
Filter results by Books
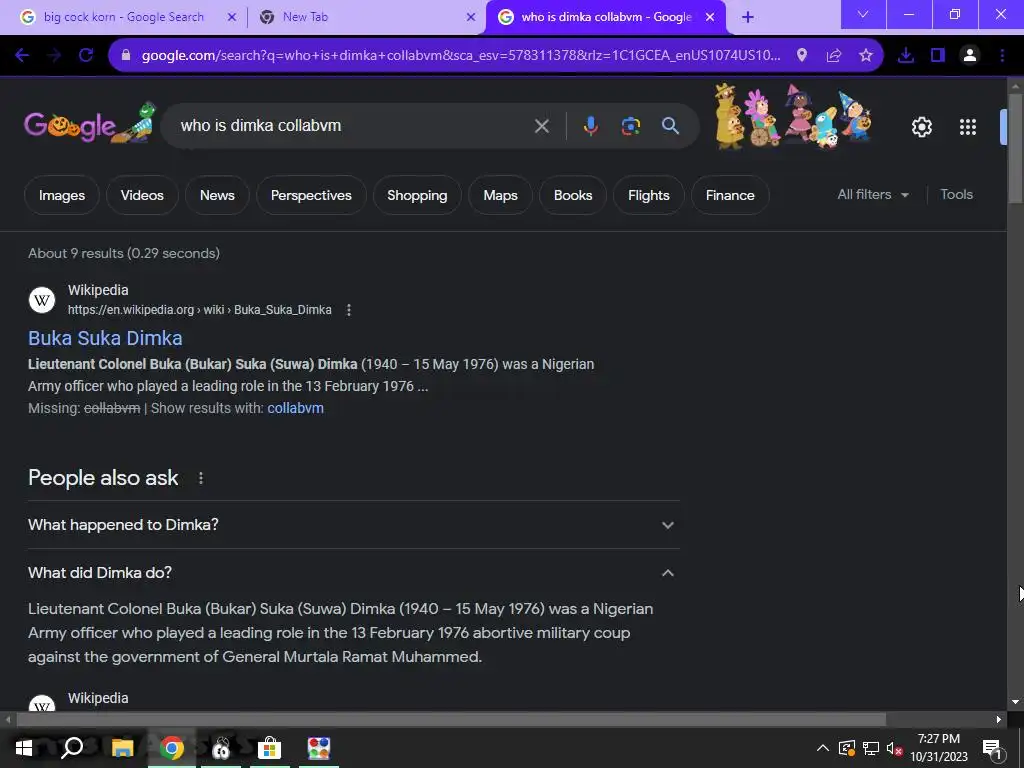573,195
